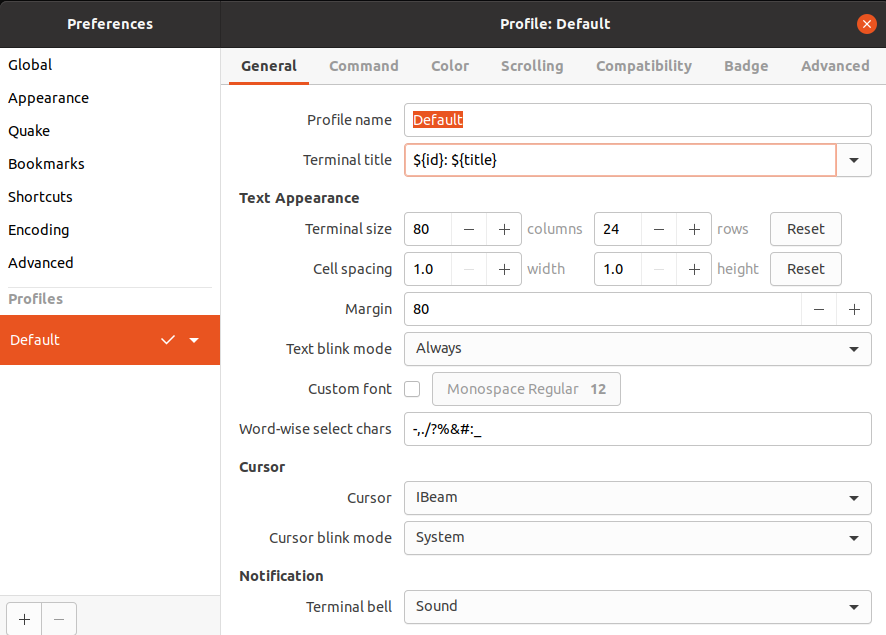The height and width of the screenshot is (635, 886).
Task: Click the add profile plus icon
Action: 24,619
